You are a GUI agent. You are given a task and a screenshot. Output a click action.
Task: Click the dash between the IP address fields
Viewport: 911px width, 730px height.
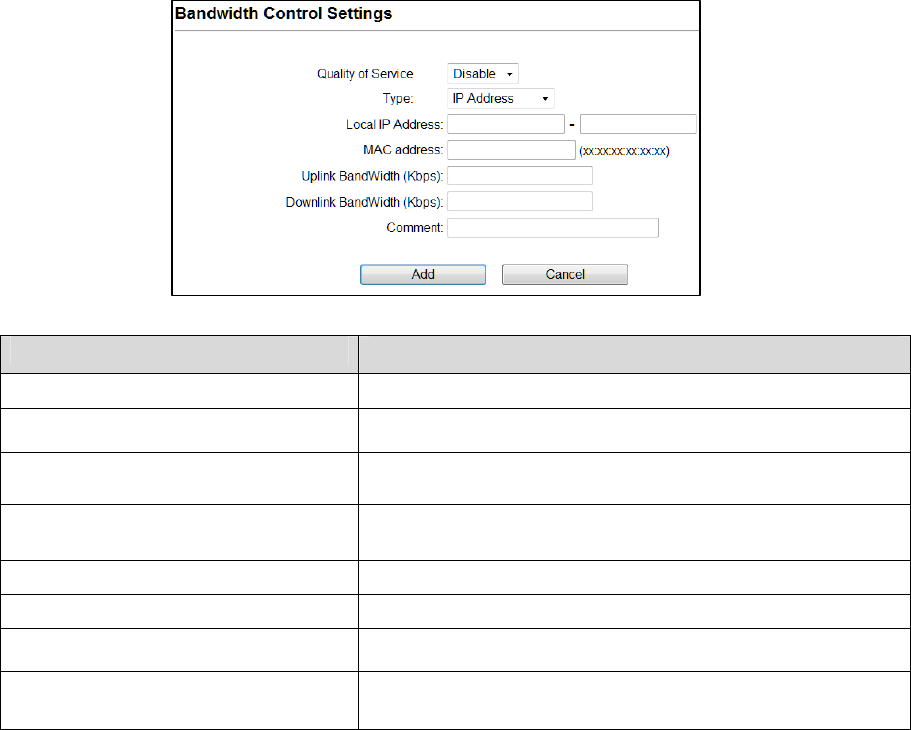572,125
